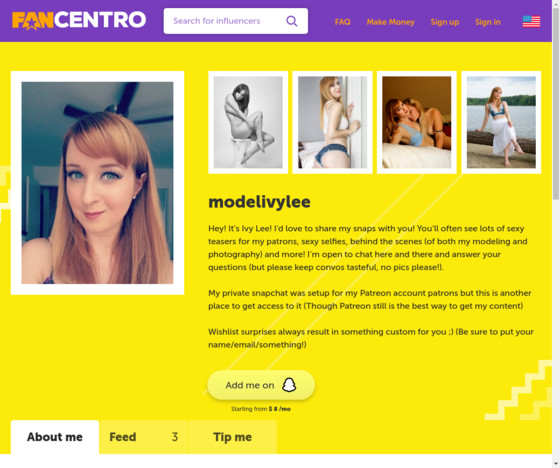Viewport: 560px width, 468px height.
Task: Open the Make Money link
Action: (390, 22)
